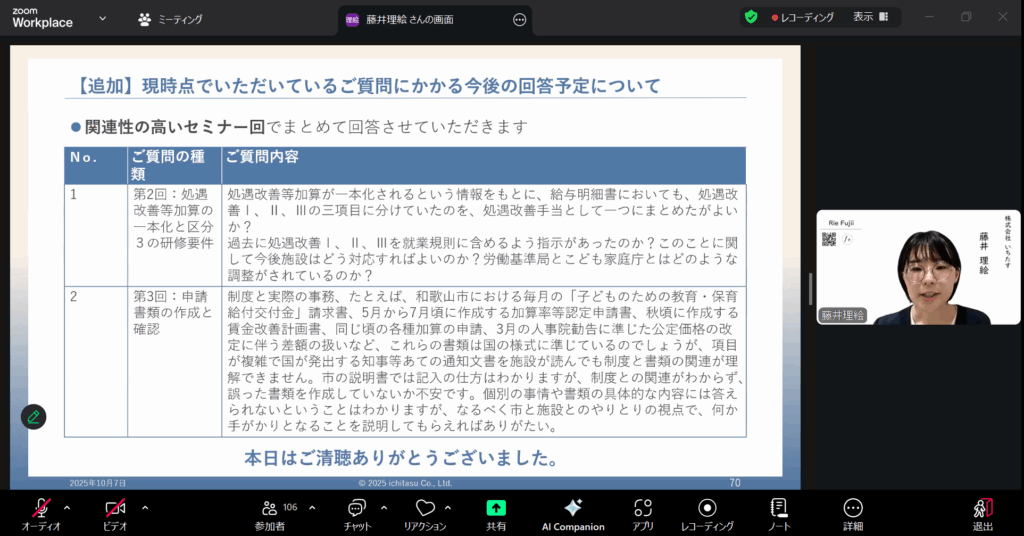Image resolution: width=1024 pixels, height=536 pixels.
Task: Expand the participants options chevron
Action: click(312, 508)
